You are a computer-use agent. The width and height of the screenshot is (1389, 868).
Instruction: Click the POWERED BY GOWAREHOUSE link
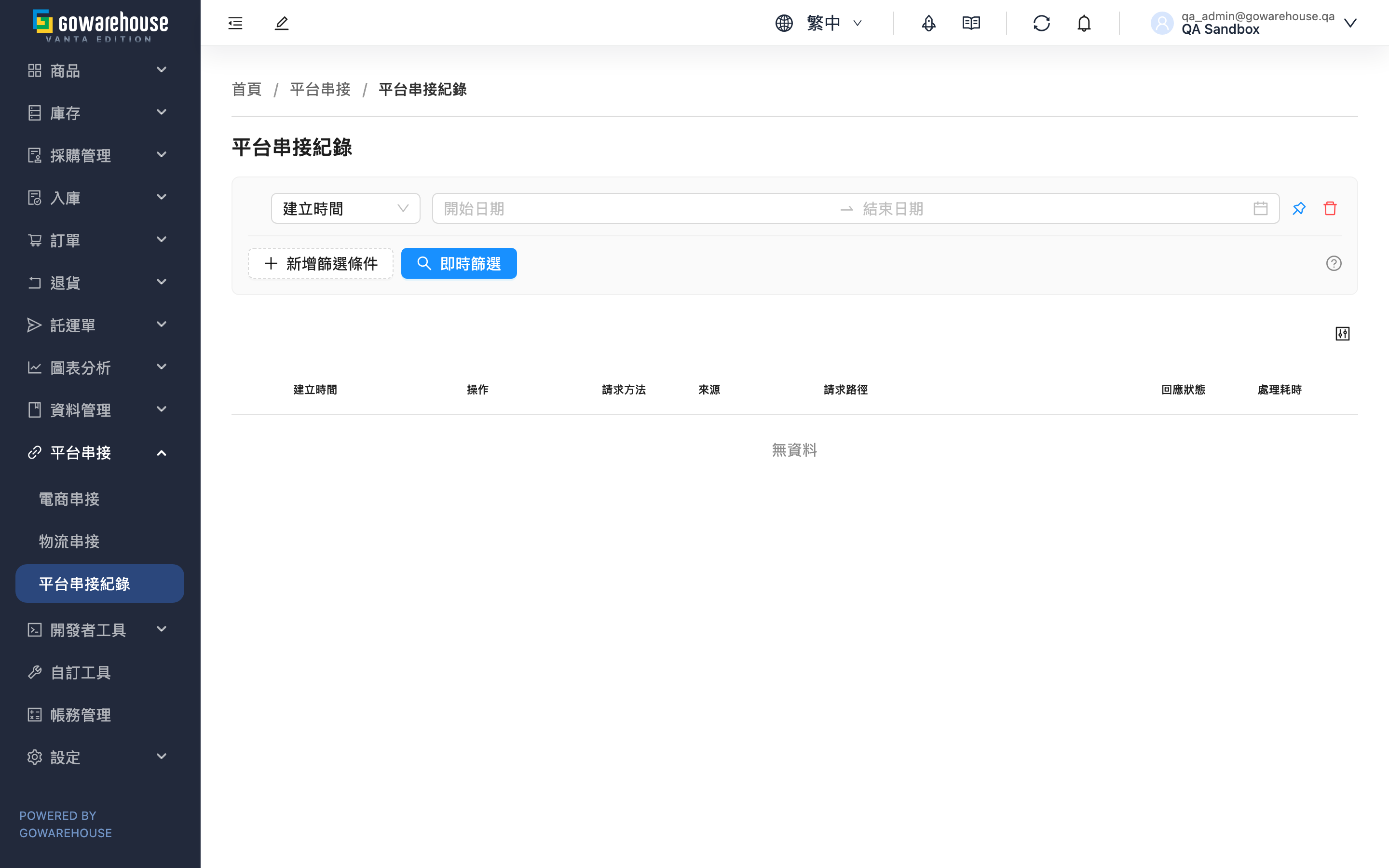[x=66, y=824]
